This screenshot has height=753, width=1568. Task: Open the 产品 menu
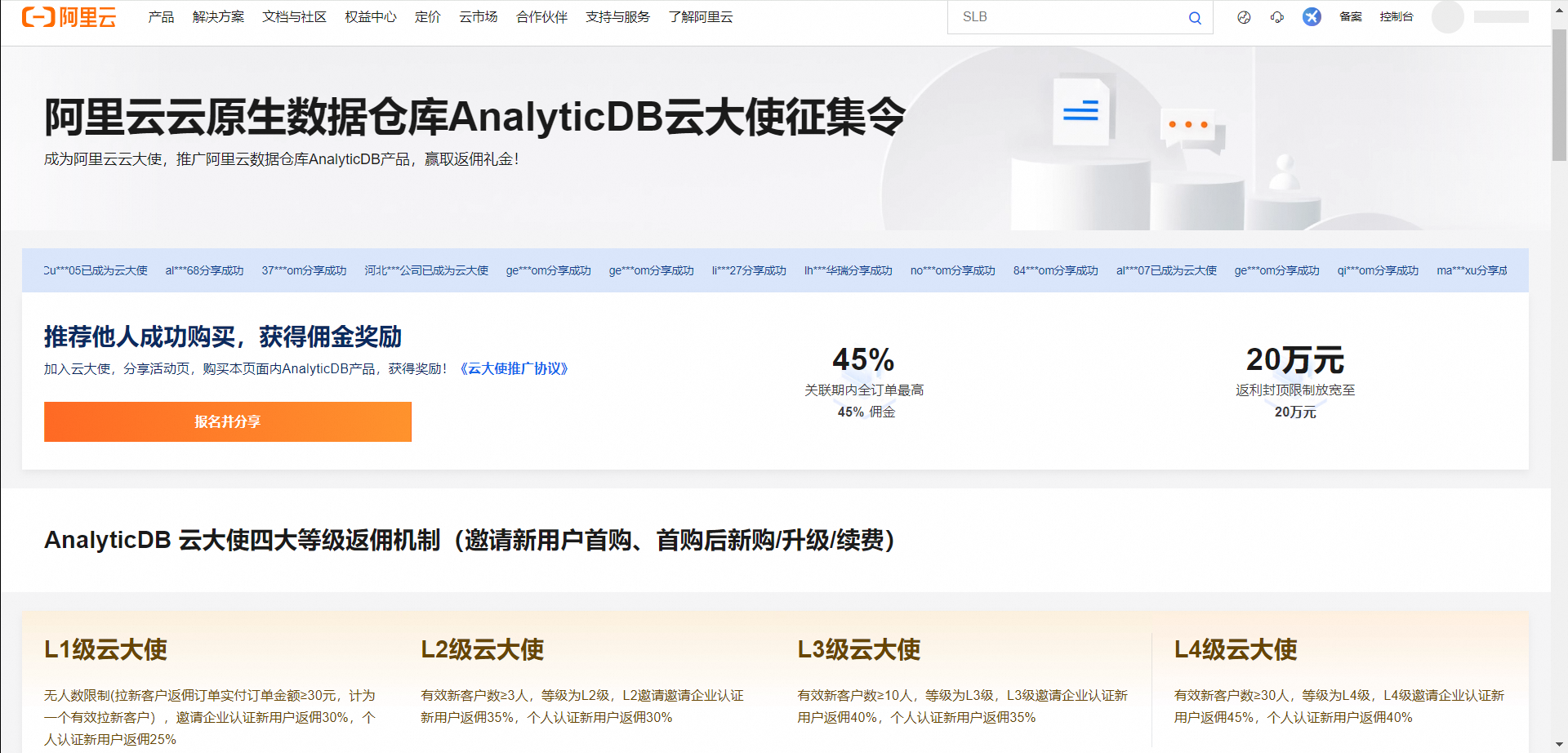(161, 17)
